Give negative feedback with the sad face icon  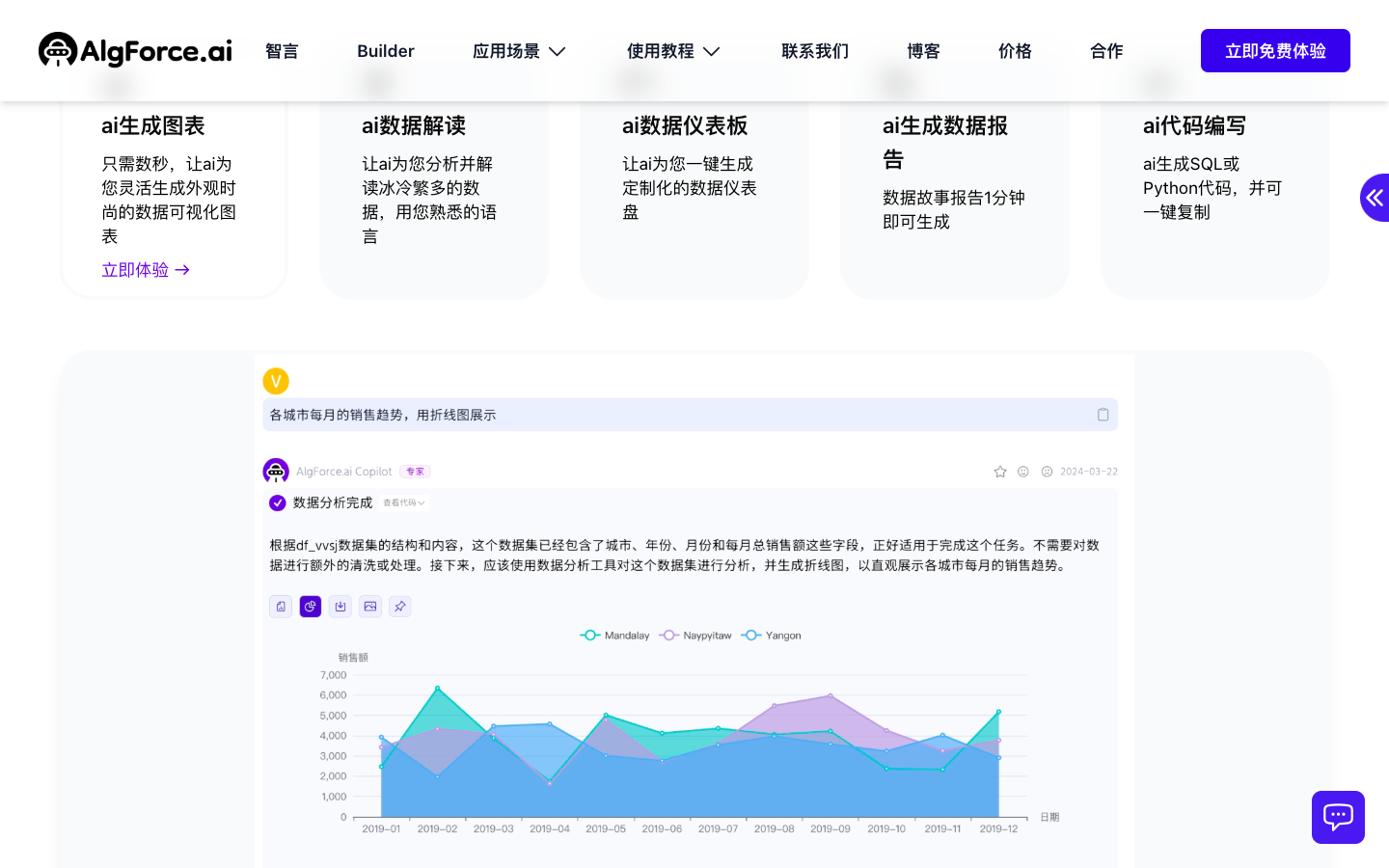point(1047,472)
